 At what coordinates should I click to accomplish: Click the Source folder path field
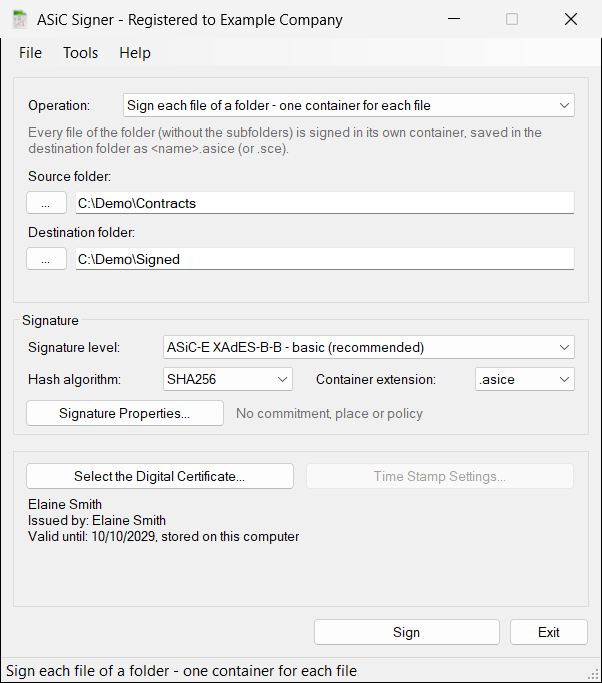pyautogui.click(x=325, y=203)
